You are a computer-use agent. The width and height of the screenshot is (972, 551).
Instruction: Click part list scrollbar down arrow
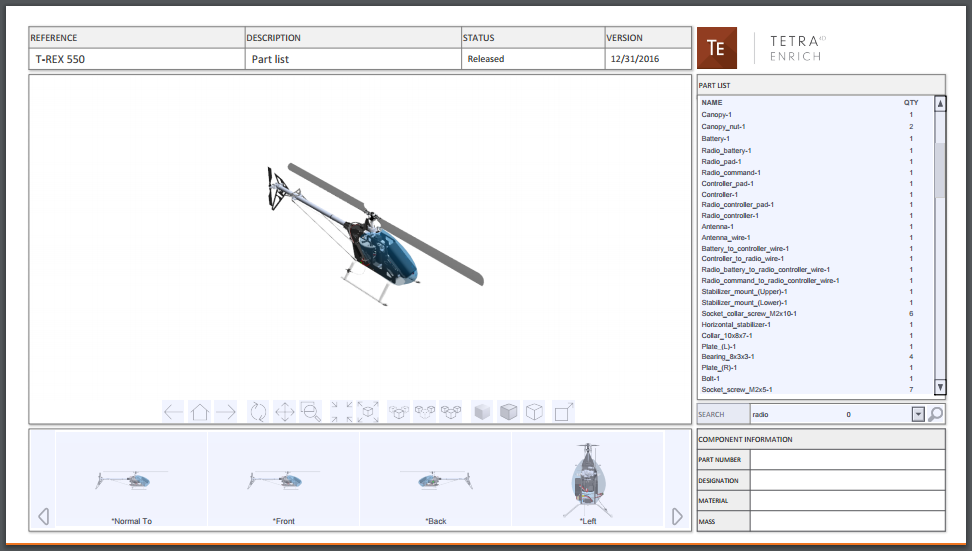pyautogui.click(x=940, y=387)
